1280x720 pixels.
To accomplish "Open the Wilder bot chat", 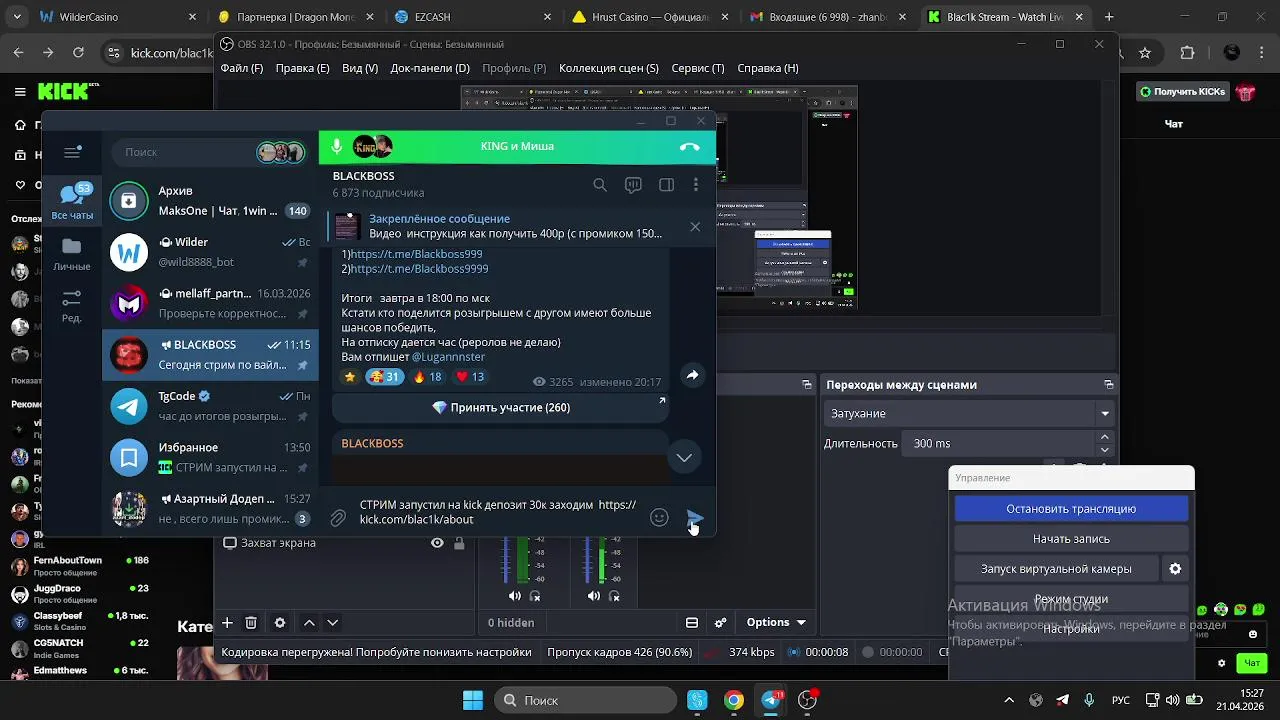I will 210,253.
